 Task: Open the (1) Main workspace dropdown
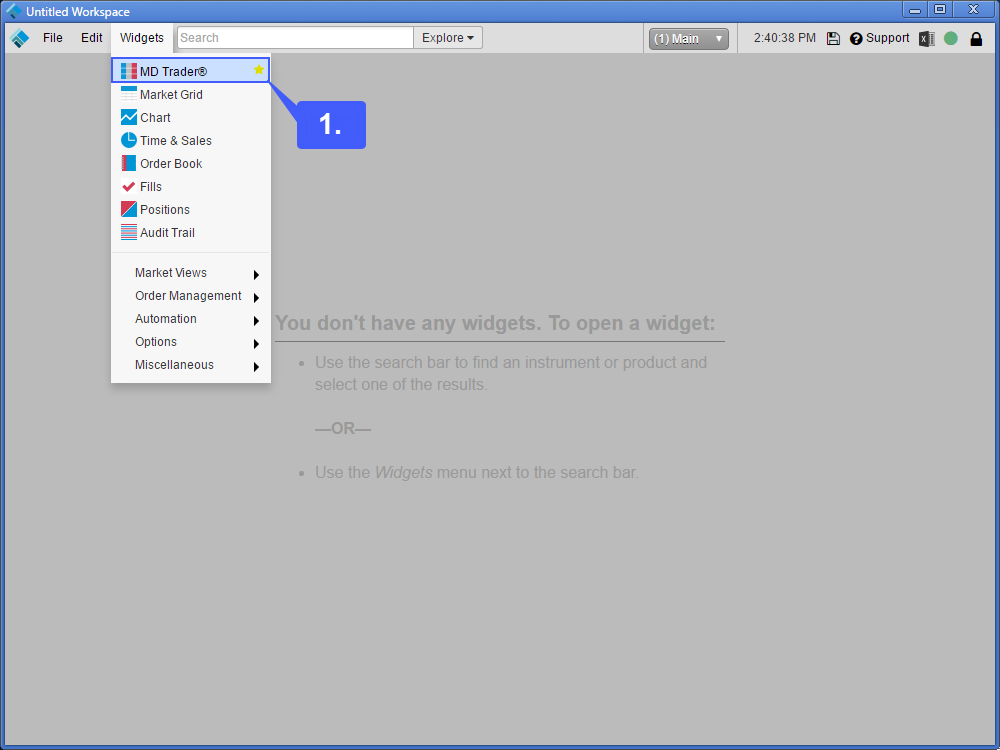tap(689, 39)
